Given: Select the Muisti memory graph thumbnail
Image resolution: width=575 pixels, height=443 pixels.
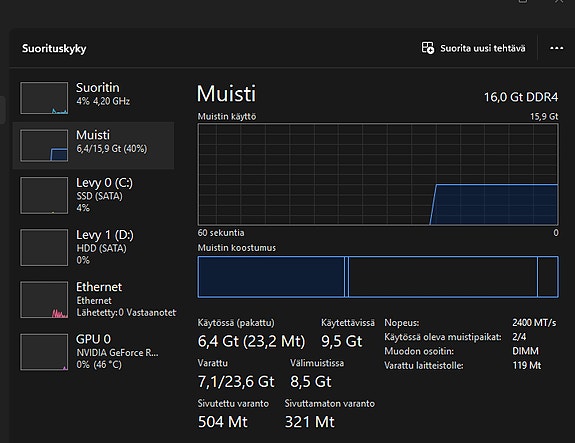Looking at the screenshot, I should tap(44, 145).
